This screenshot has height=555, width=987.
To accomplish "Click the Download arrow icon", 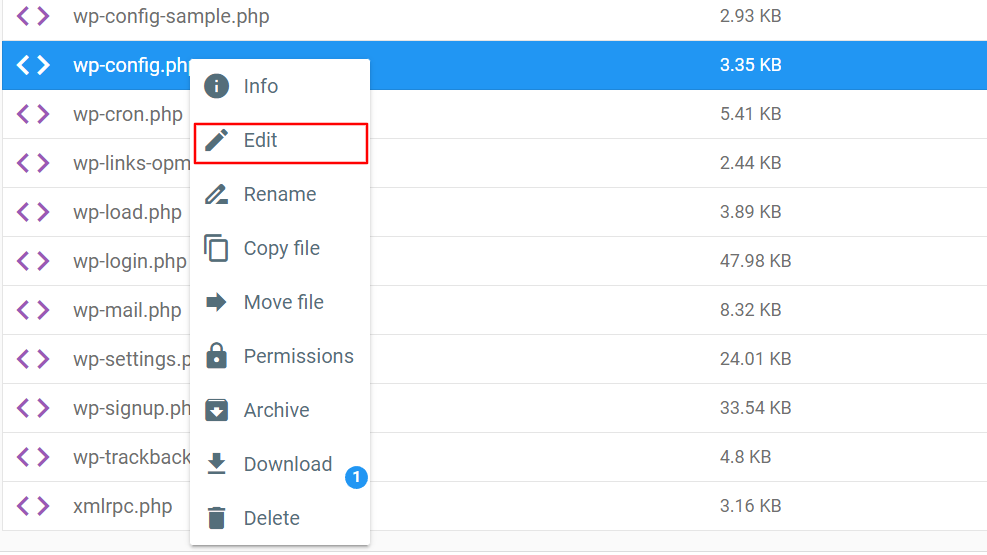I will [216, 464].
